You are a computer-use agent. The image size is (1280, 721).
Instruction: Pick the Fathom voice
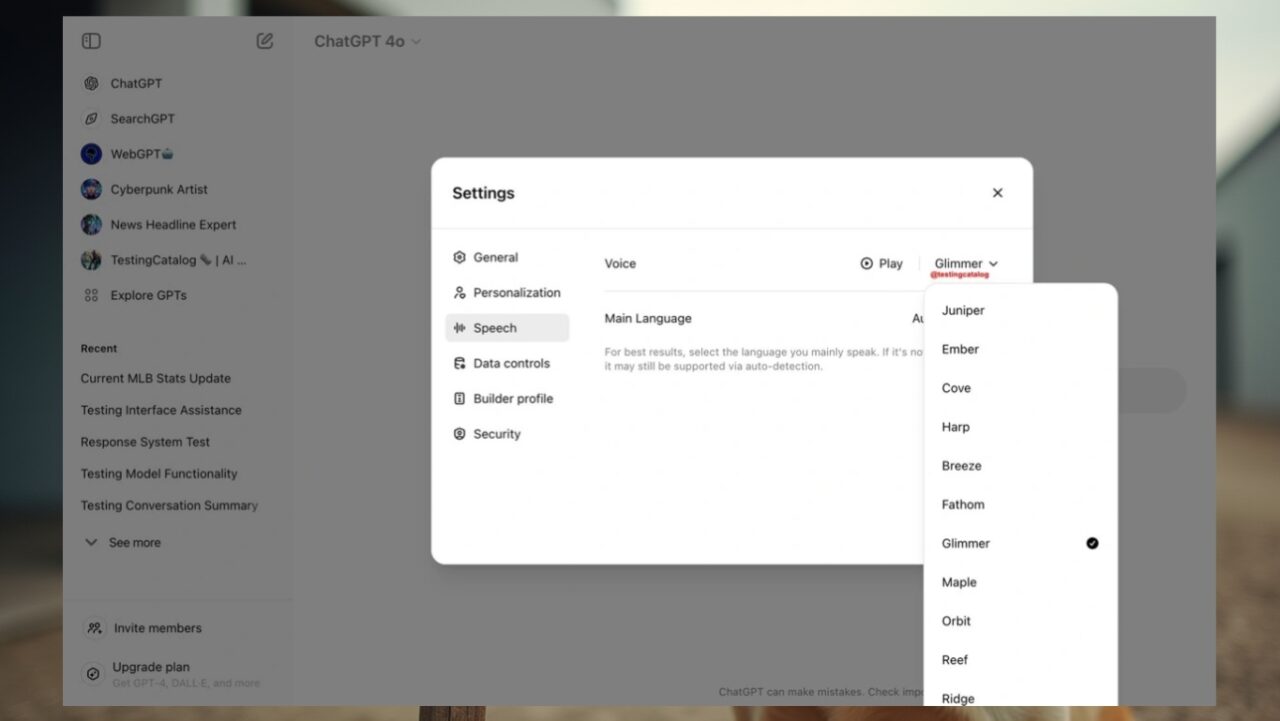[1020, 505]
